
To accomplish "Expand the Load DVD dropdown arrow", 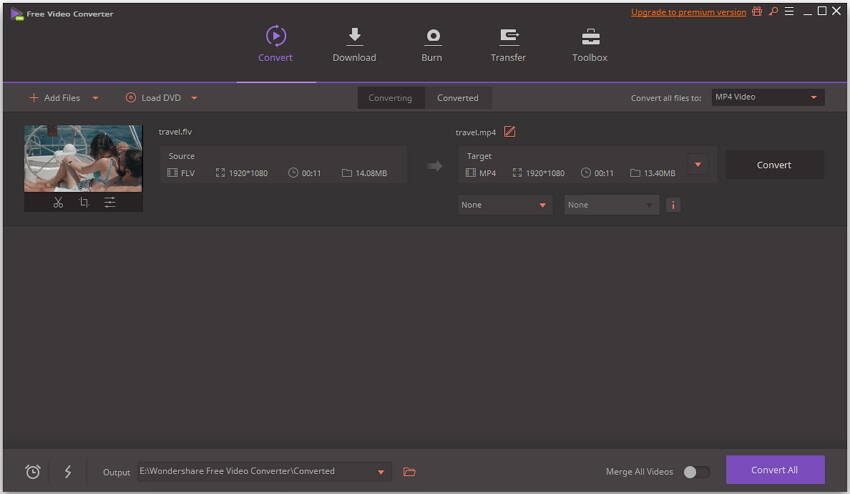I will [x=194, y=98].
